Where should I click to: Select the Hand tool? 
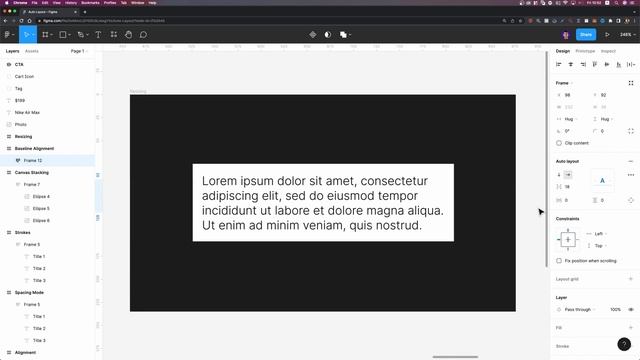tap(129, 35)
